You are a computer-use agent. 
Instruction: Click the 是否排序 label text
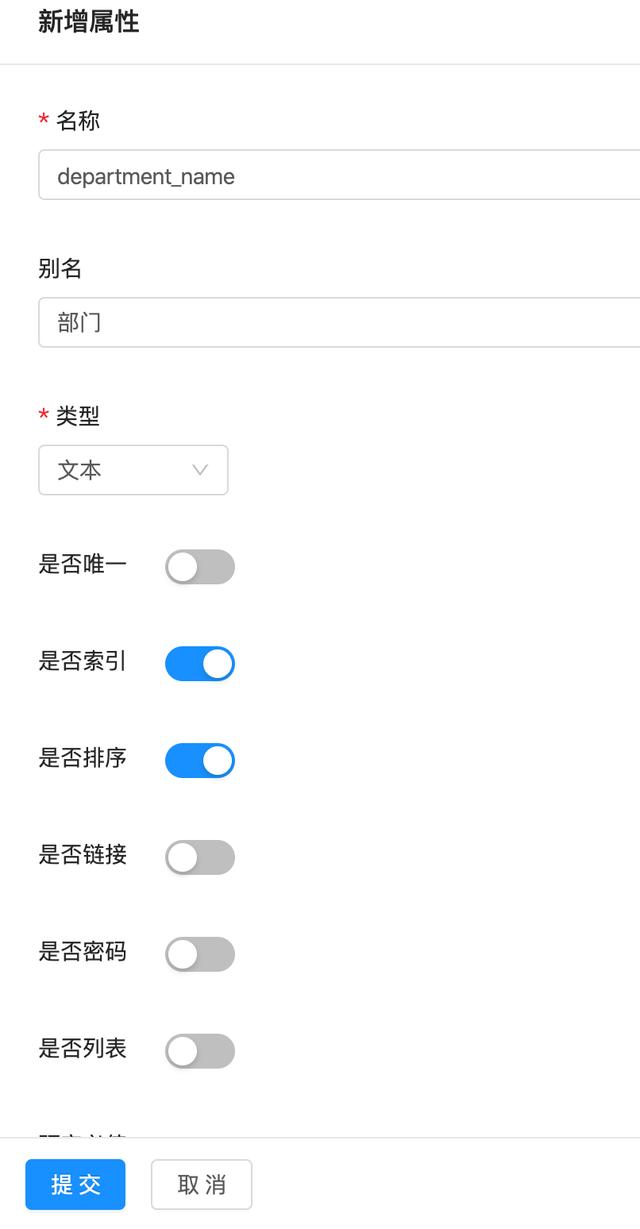(83, 758)
